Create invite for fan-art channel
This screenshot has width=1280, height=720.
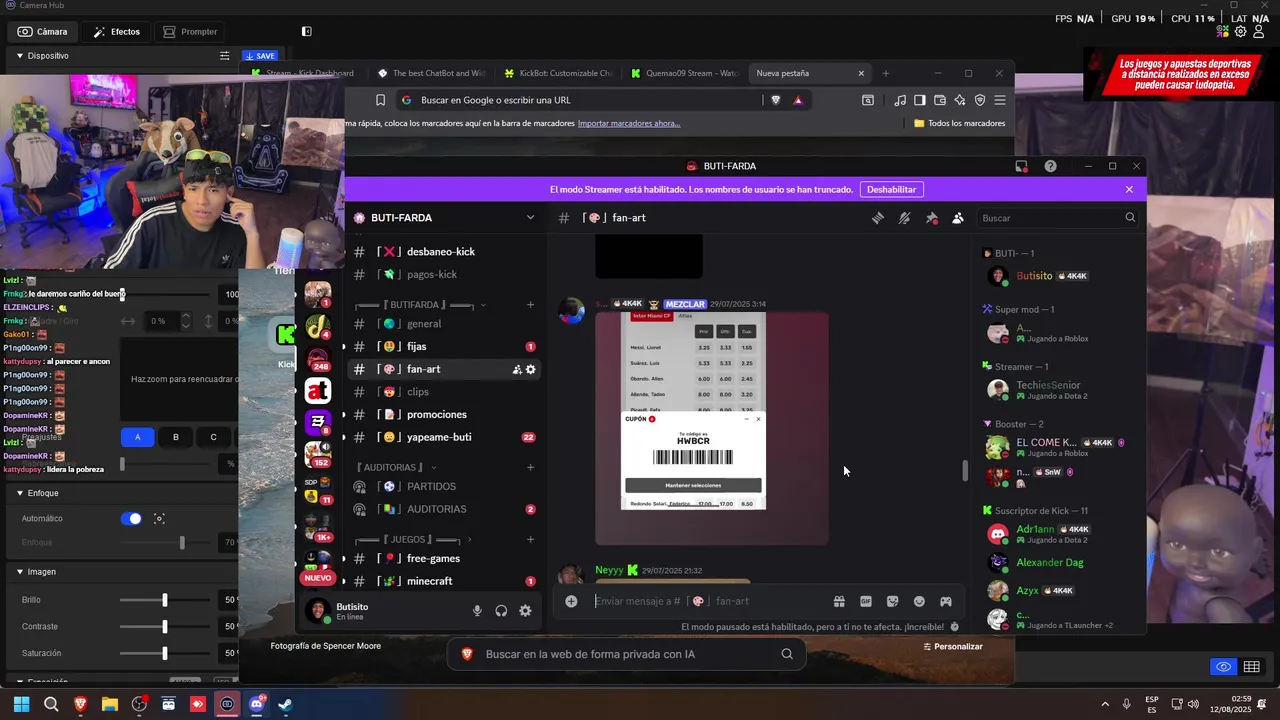(x=517, y=369)
